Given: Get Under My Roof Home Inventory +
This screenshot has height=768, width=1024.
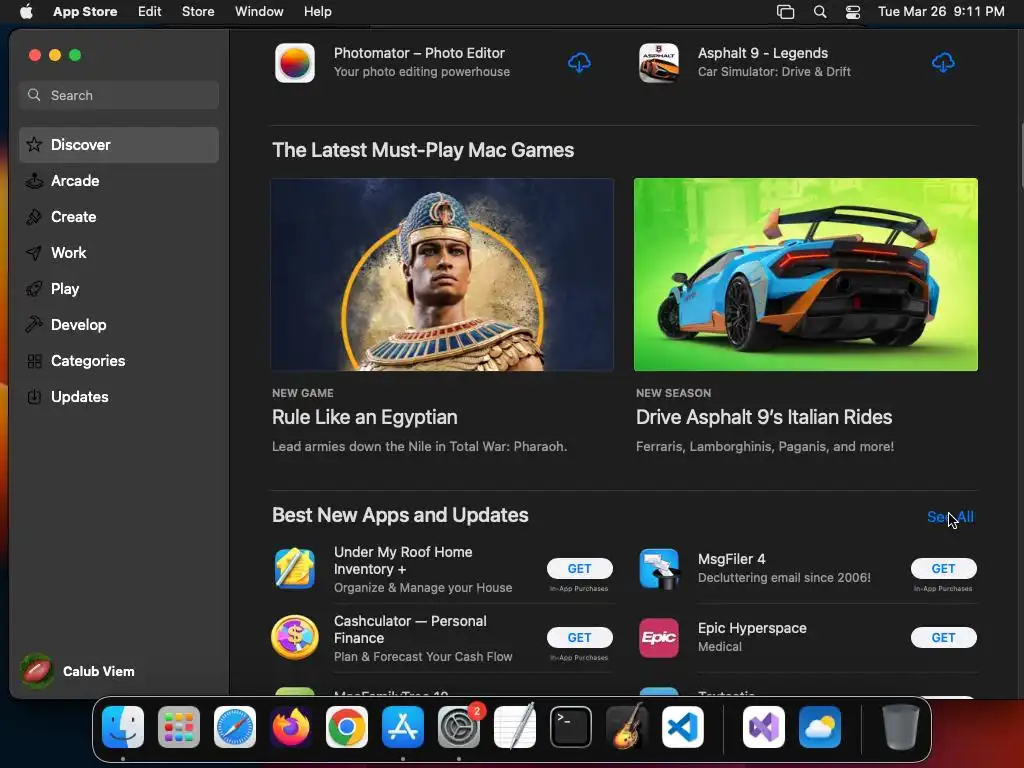Looking at the screenshot, I should [x=579, y=569].
